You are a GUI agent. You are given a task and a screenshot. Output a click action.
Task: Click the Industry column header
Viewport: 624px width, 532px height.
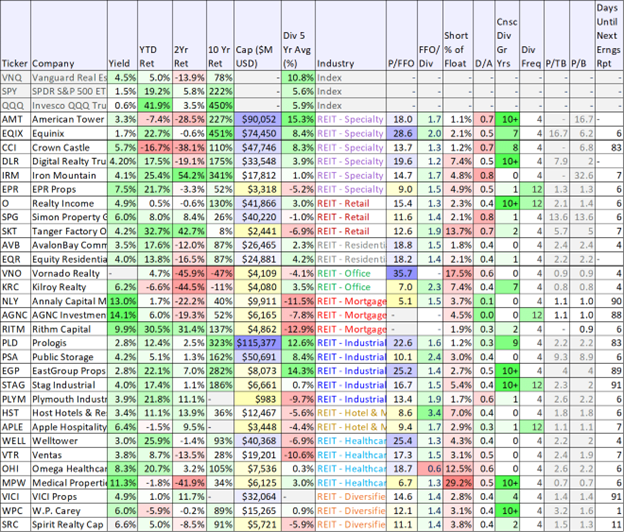tap(351, 35)
